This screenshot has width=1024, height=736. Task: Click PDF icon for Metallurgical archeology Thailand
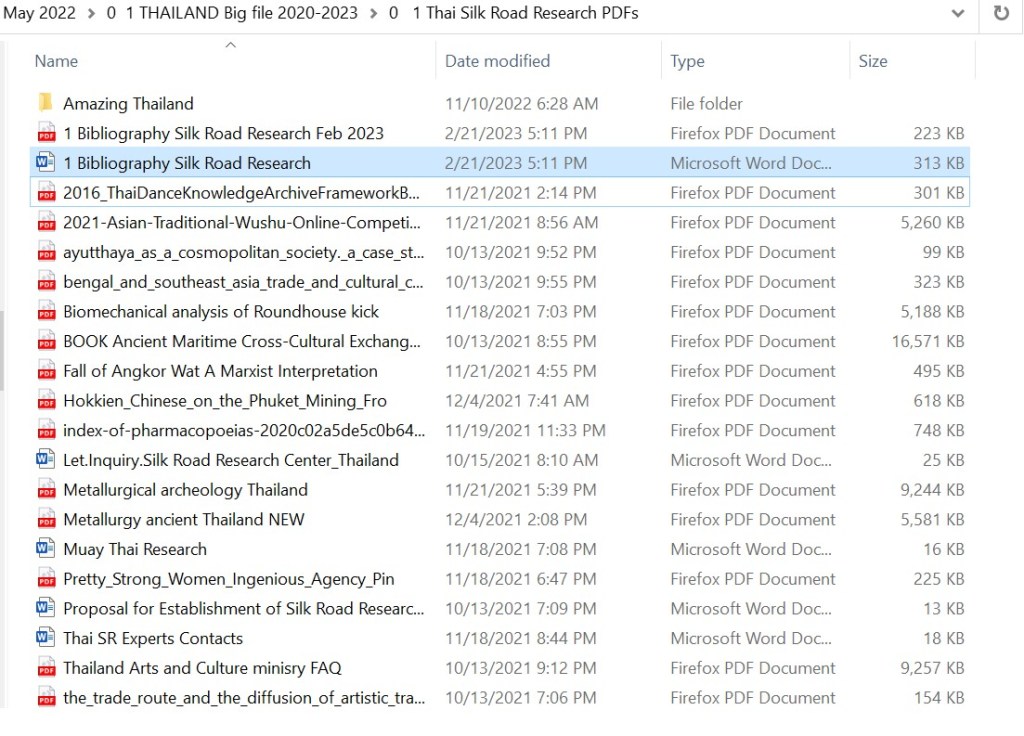[x=45, y=490]
